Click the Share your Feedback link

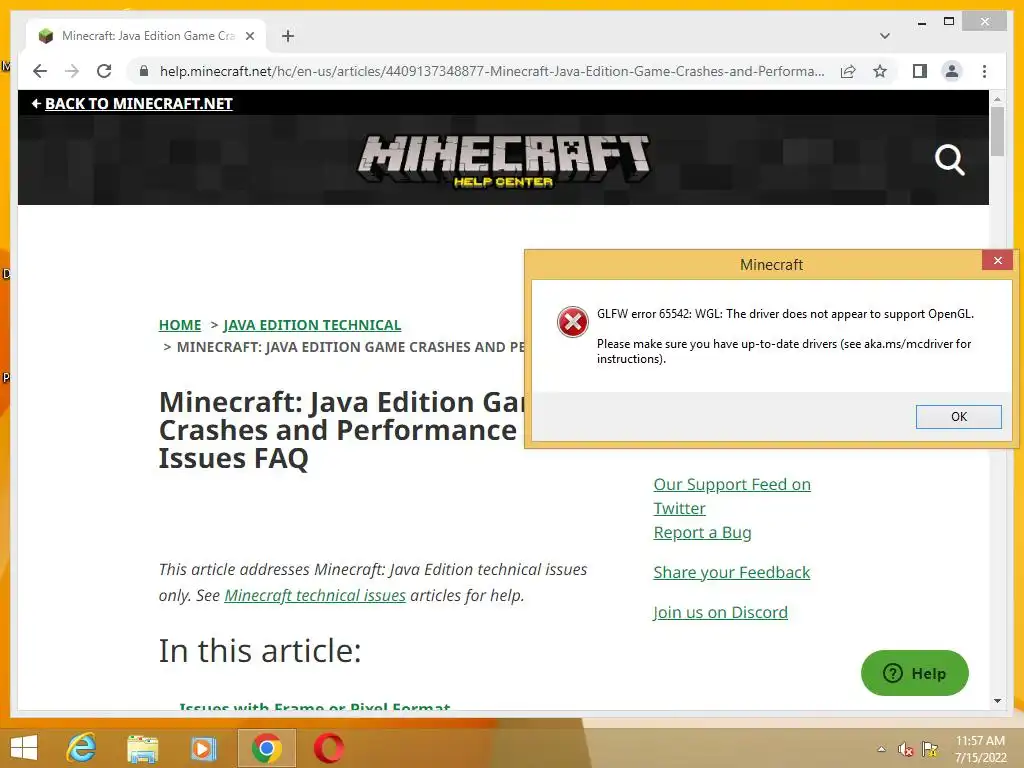pyautogui.click(x=731, y=572)
